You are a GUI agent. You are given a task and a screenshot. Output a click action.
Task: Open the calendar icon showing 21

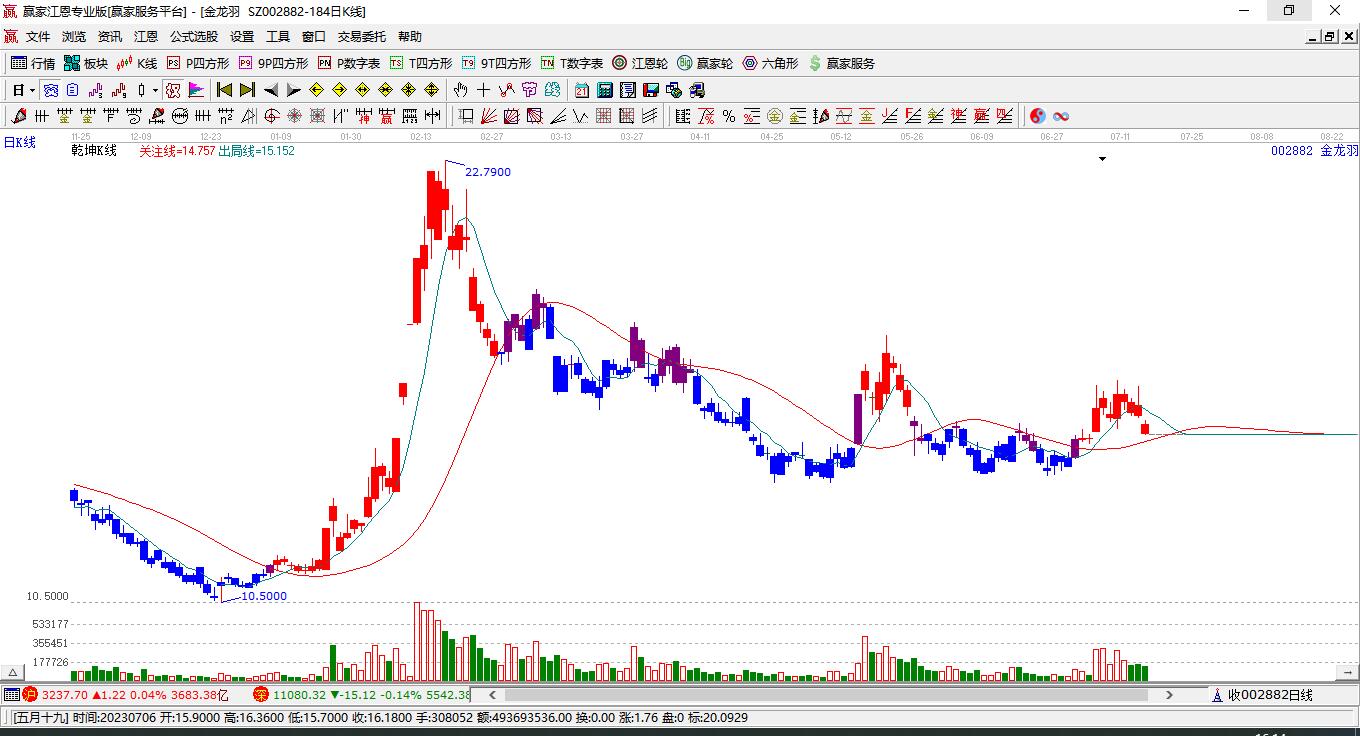point(582,90)
